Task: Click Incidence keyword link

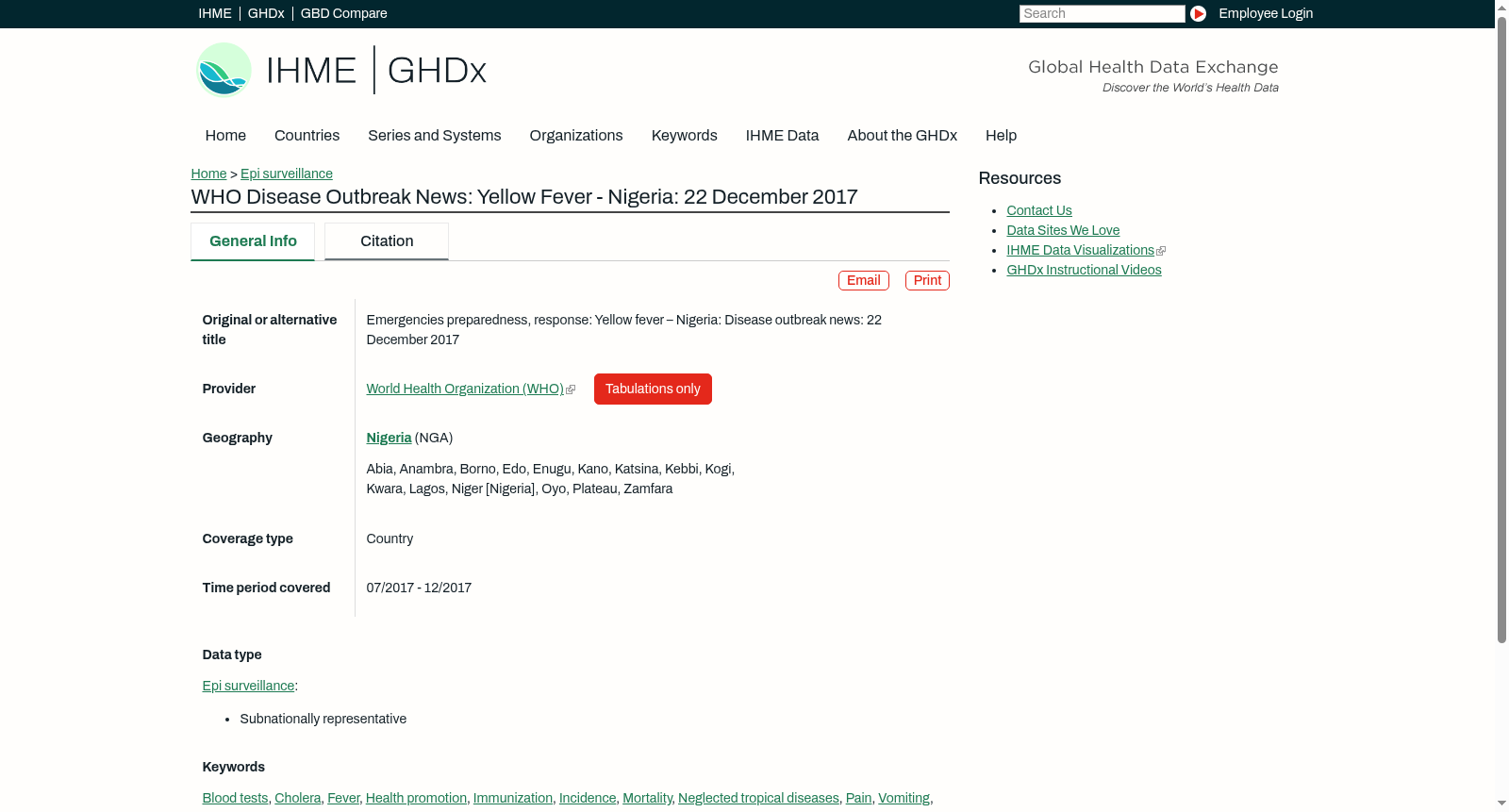Action: (x=588, y=798)
